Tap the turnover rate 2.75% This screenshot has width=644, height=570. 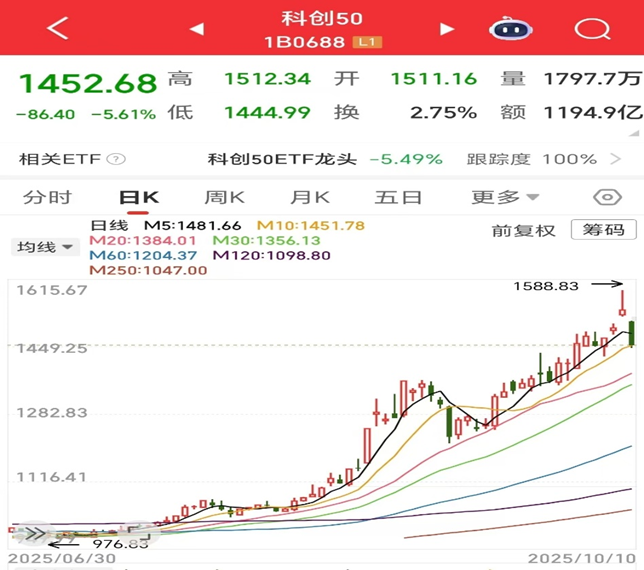click(x=444, y=113)
